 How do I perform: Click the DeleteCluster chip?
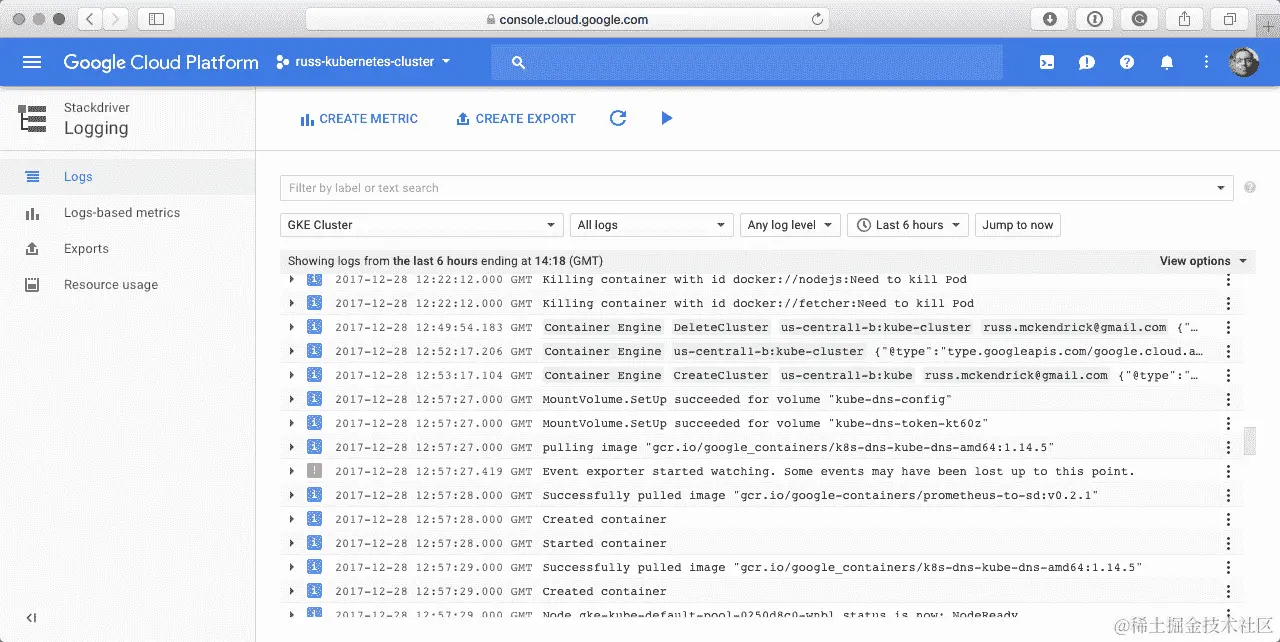coord(721,327)
